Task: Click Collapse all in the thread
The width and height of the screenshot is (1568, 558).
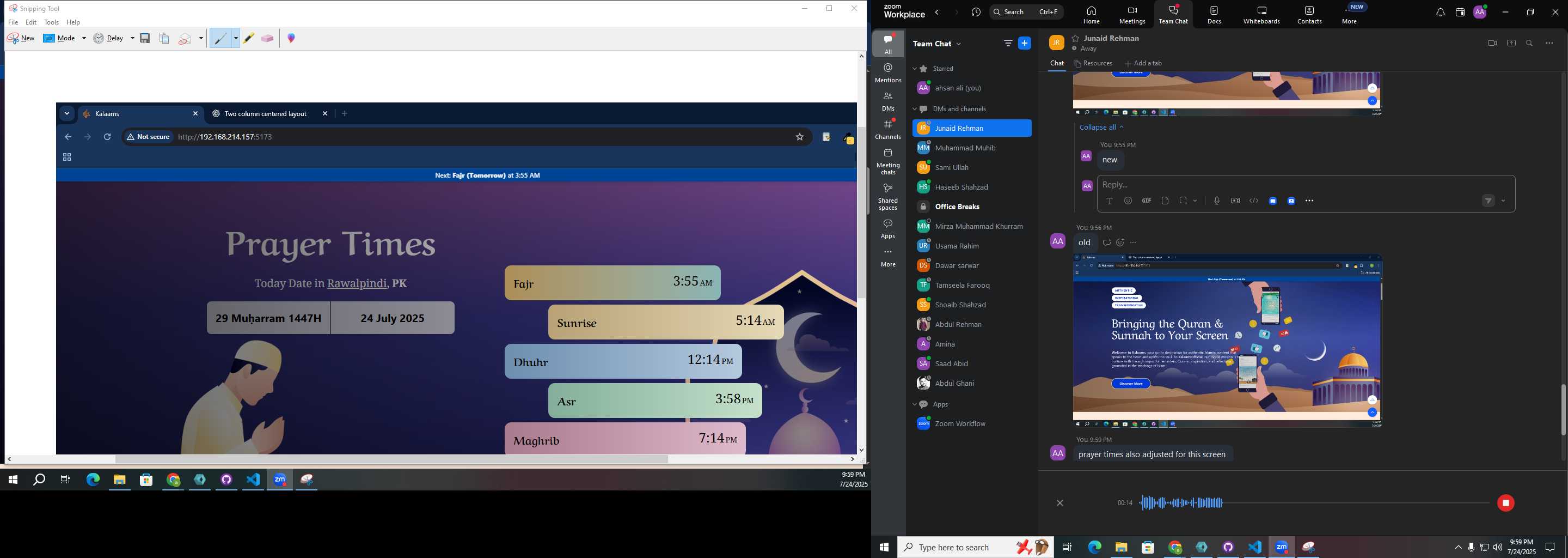Action: coord(1101,128)
